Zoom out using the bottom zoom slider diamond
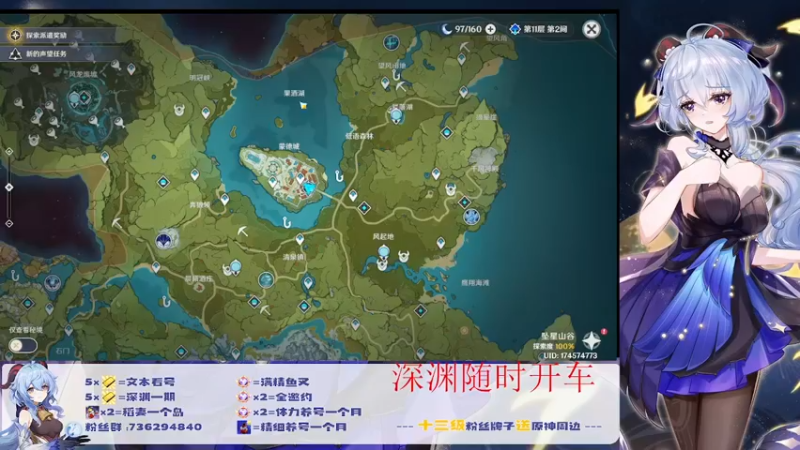 9,223
